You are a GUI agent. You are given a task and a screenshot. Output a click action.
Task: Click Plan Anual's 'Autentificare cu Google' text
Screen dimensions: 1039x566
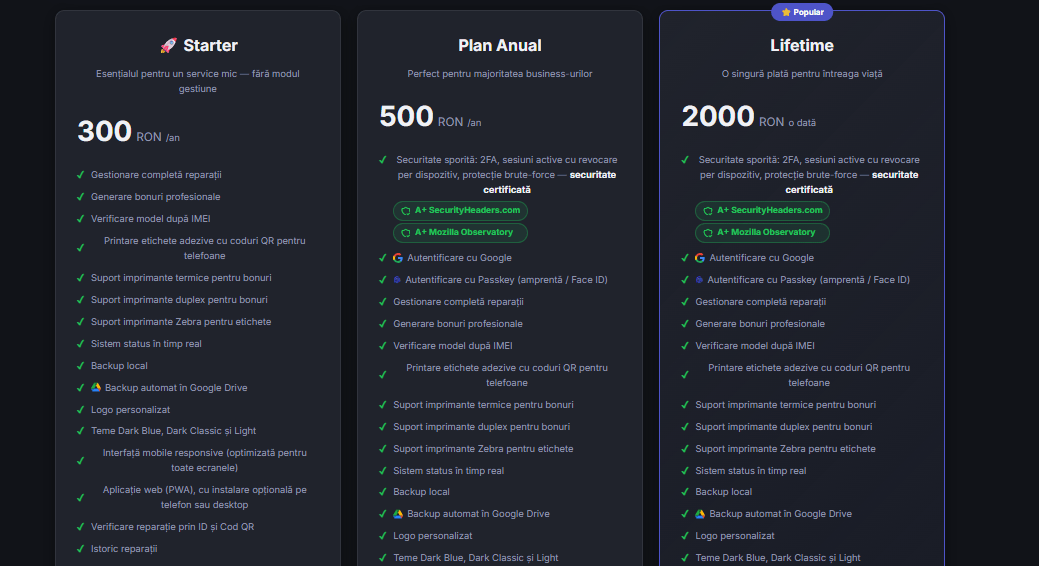pos(459,258)
